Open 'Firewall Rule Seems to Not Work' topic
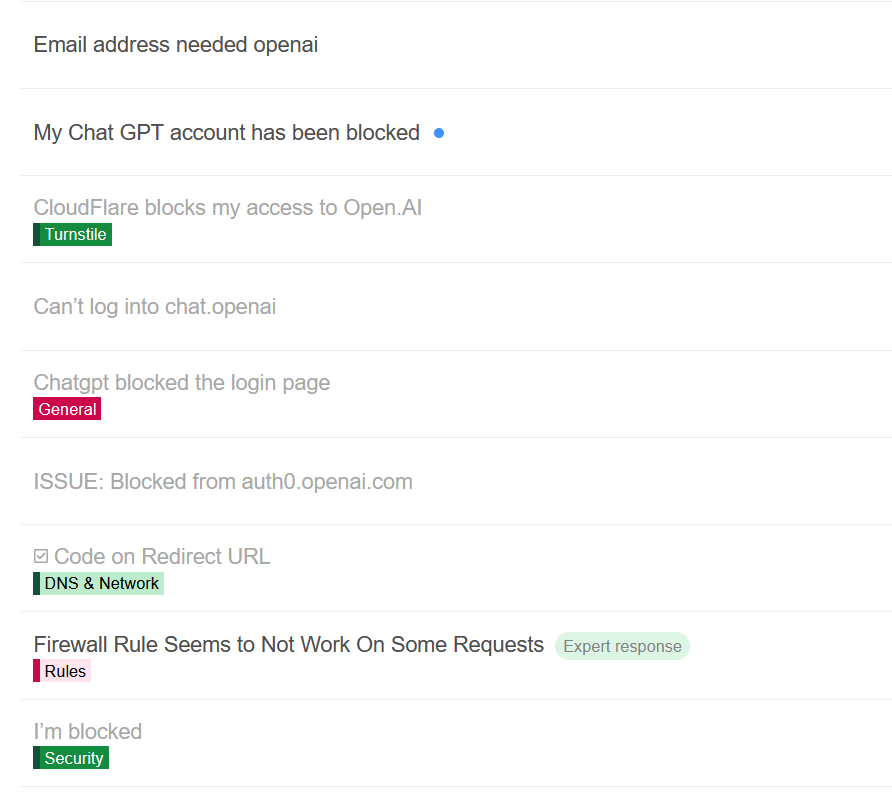Screen dimensions: 892x803 point(288,645)
